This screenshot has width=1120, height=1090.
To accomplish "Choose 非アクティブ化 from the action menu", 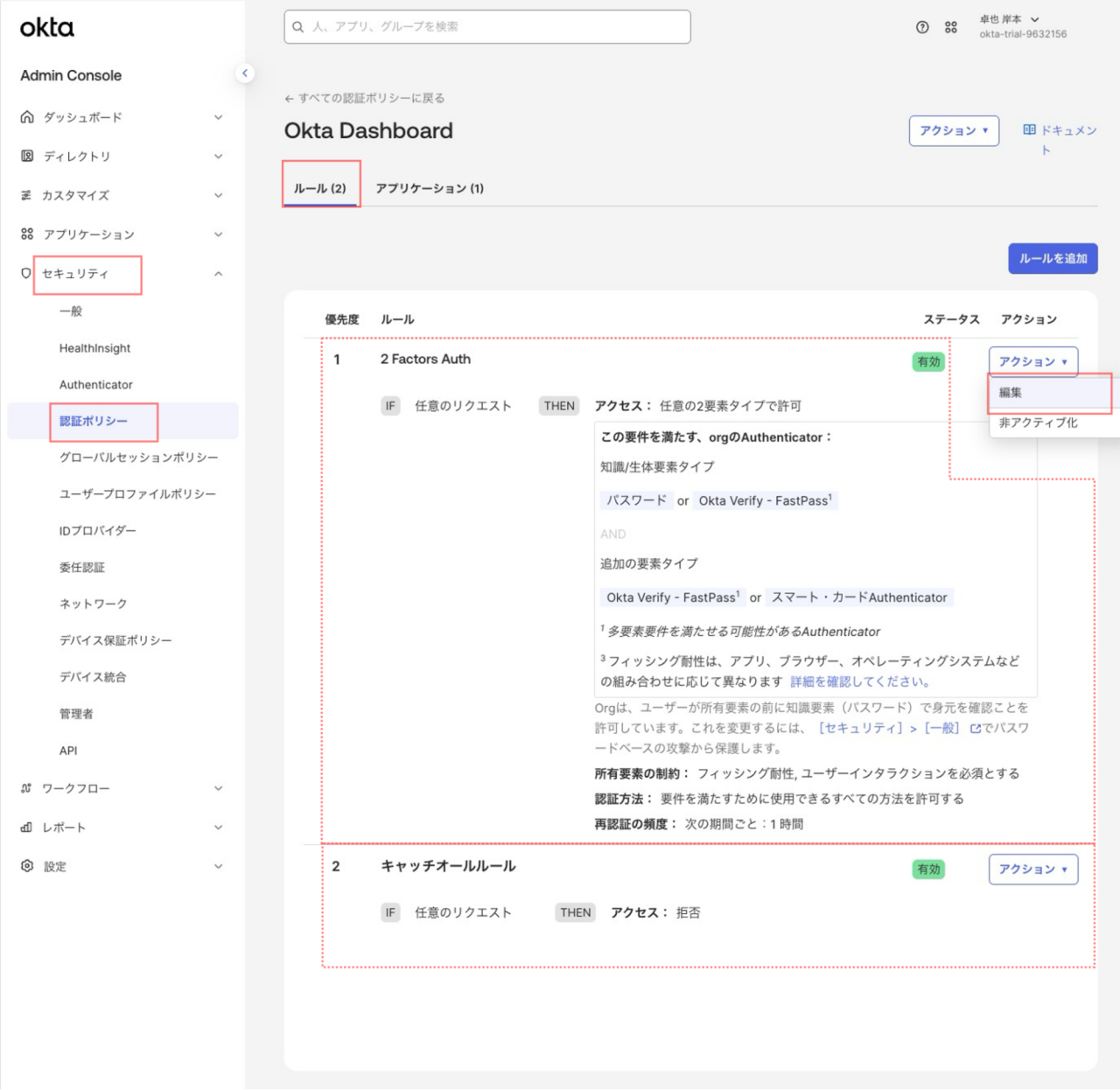I will click(x=1038, y=423).
